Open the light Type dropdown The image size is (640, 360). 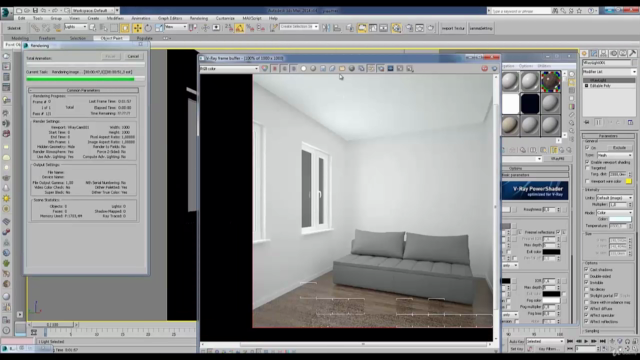[x=615, y=155]
